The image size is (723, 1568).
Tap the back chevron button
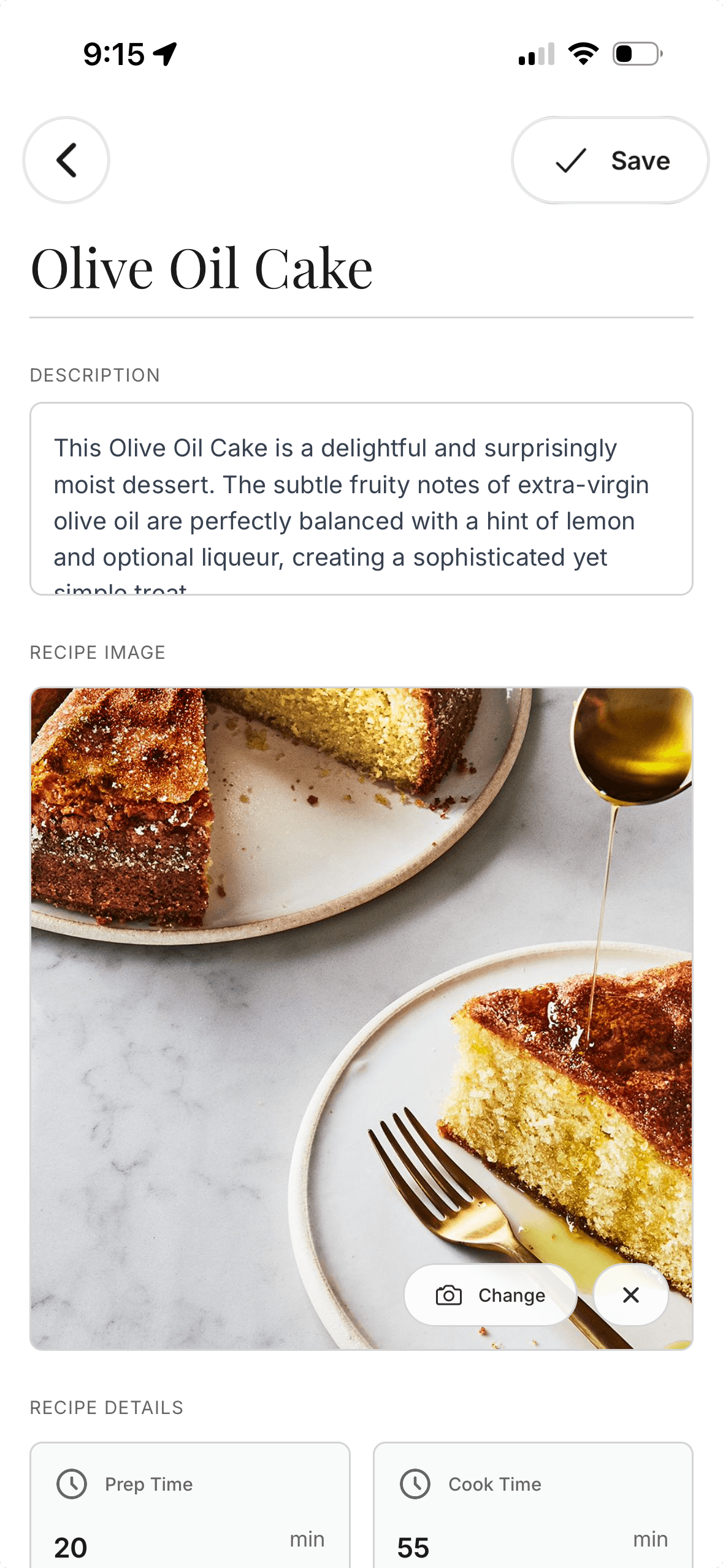66,160
